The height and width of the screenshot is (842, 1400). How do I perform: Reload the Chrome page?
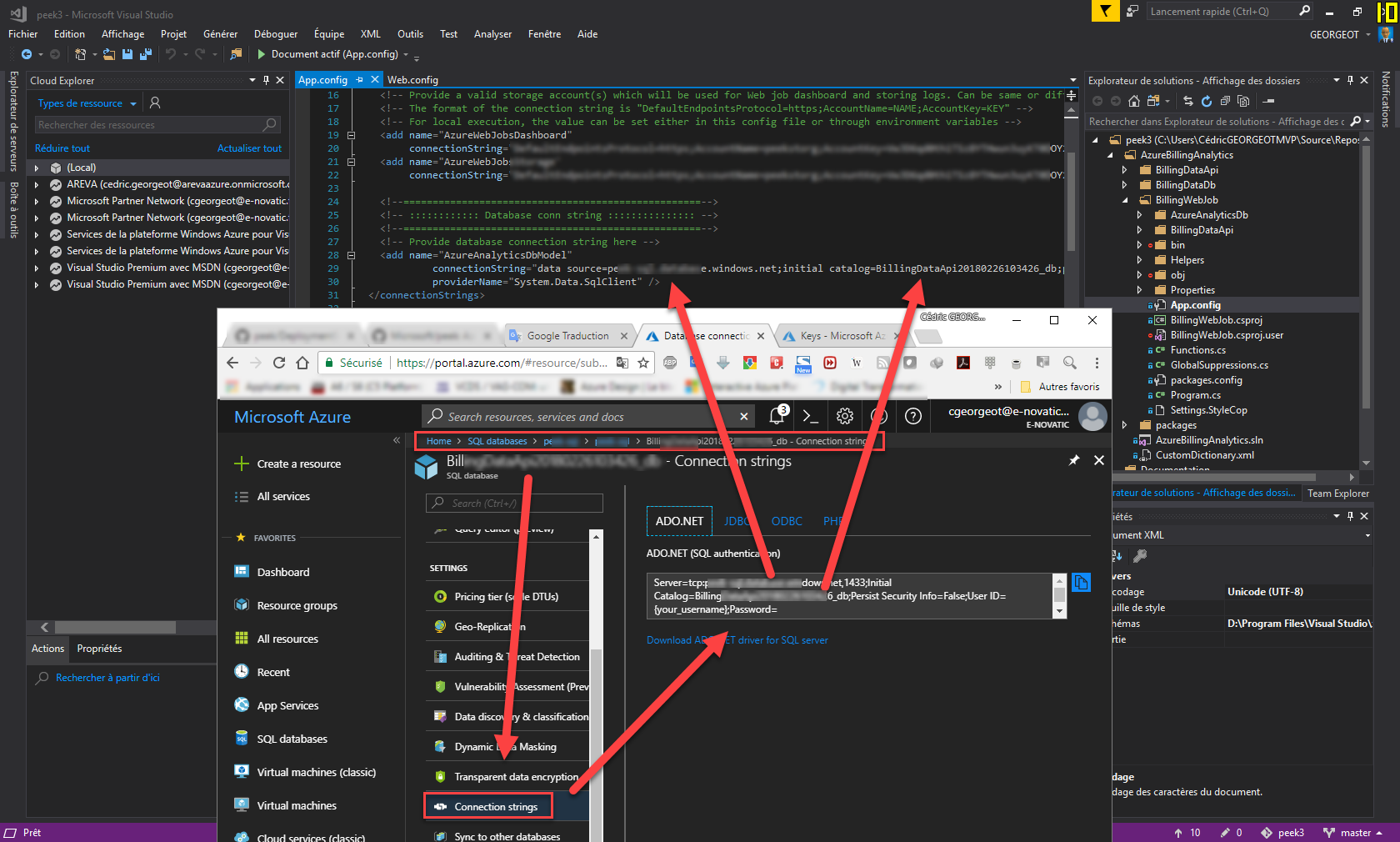coord(279,363)
